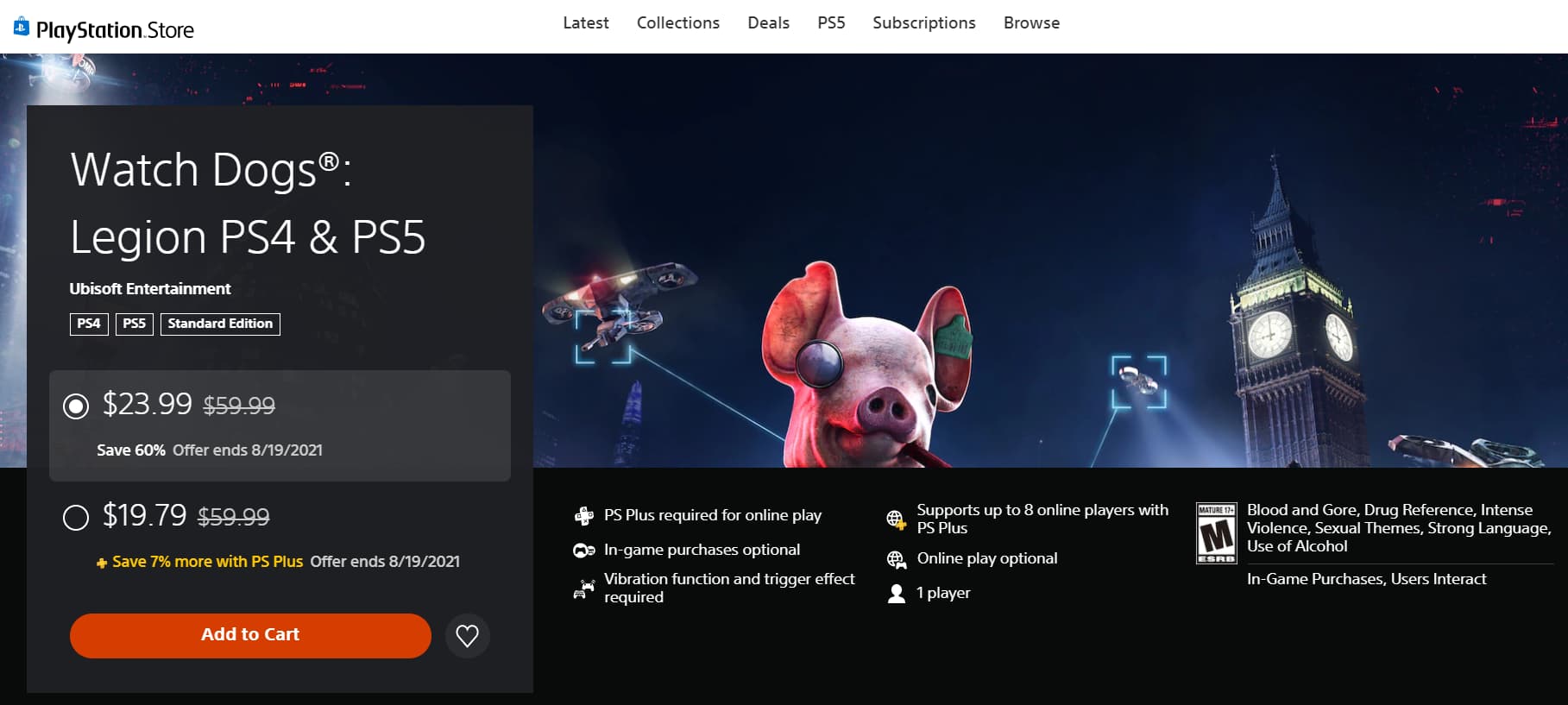Click Ubisoft Entertainment publisher name

(150, 289)
